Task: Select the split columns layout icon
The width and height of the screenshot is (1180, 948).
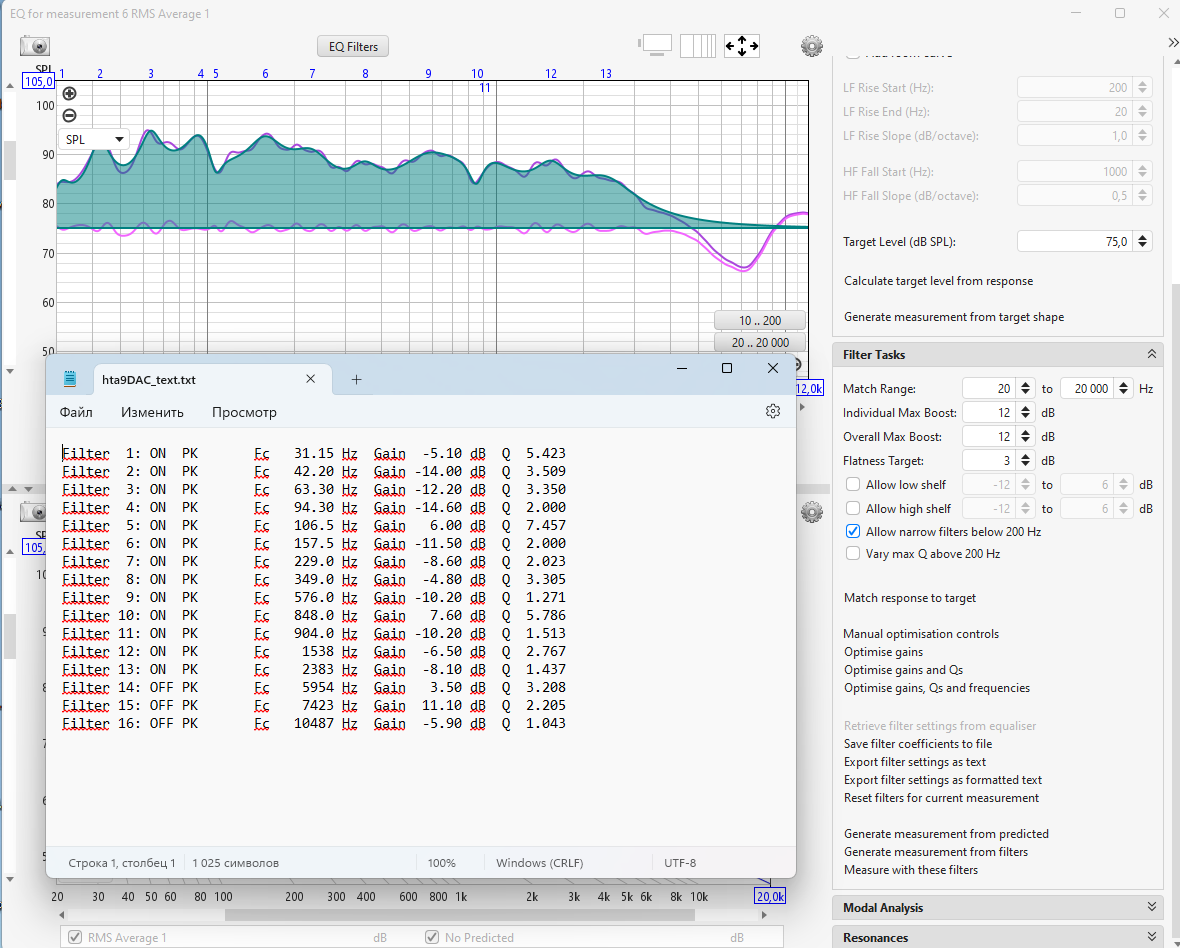Action: click(698, 45)
